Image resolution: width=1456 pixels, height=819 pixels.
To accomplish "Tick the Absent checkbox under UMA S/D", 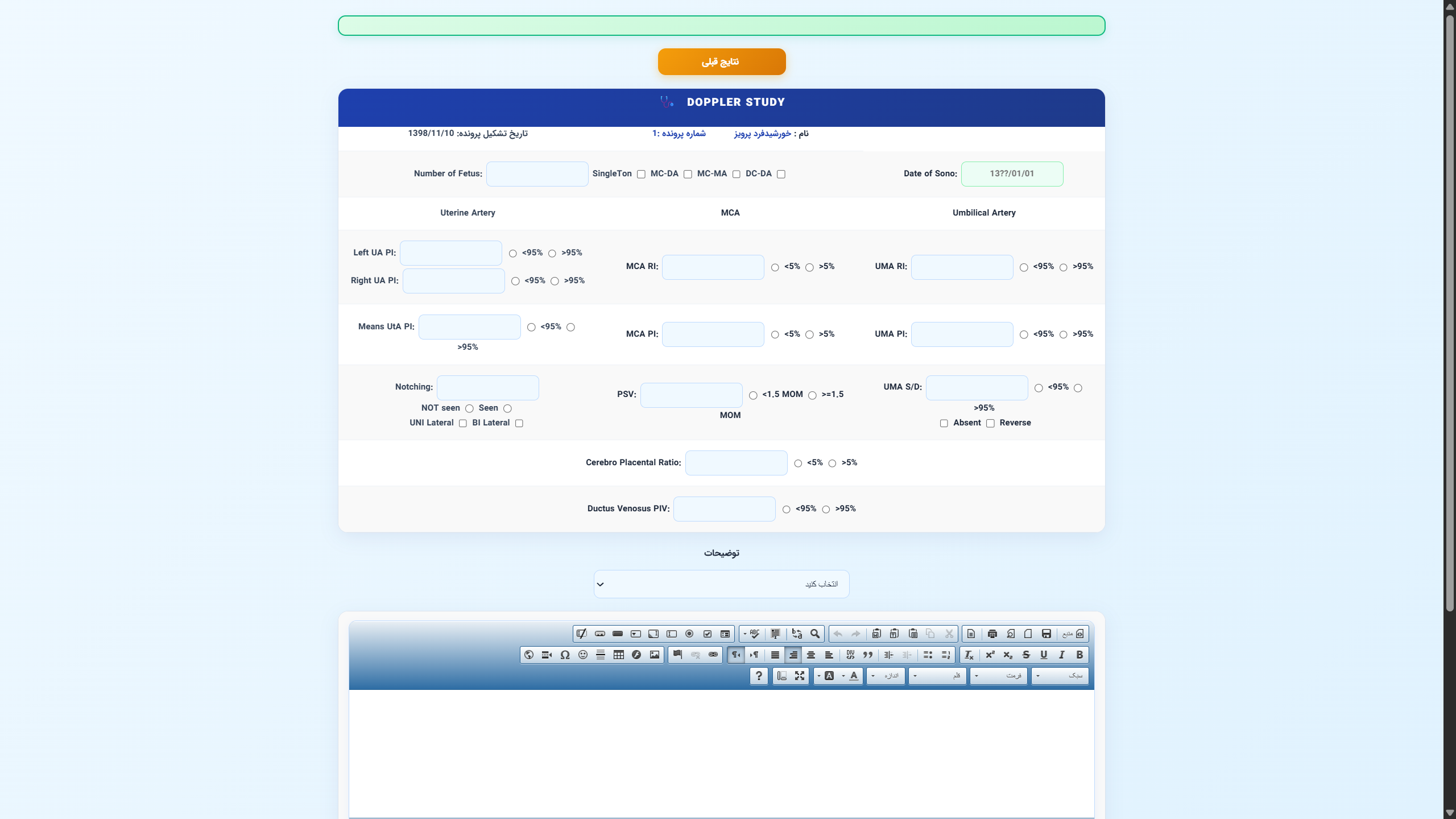I will click(x=944, y=423).
